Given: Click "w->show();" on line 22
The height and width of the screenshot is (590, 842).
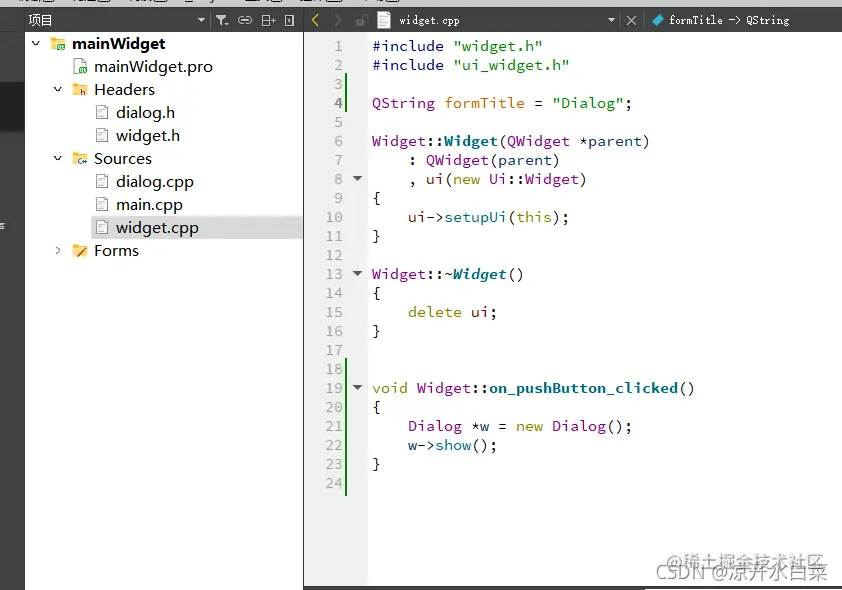Looking at the screenshot, I should [452, 445].
